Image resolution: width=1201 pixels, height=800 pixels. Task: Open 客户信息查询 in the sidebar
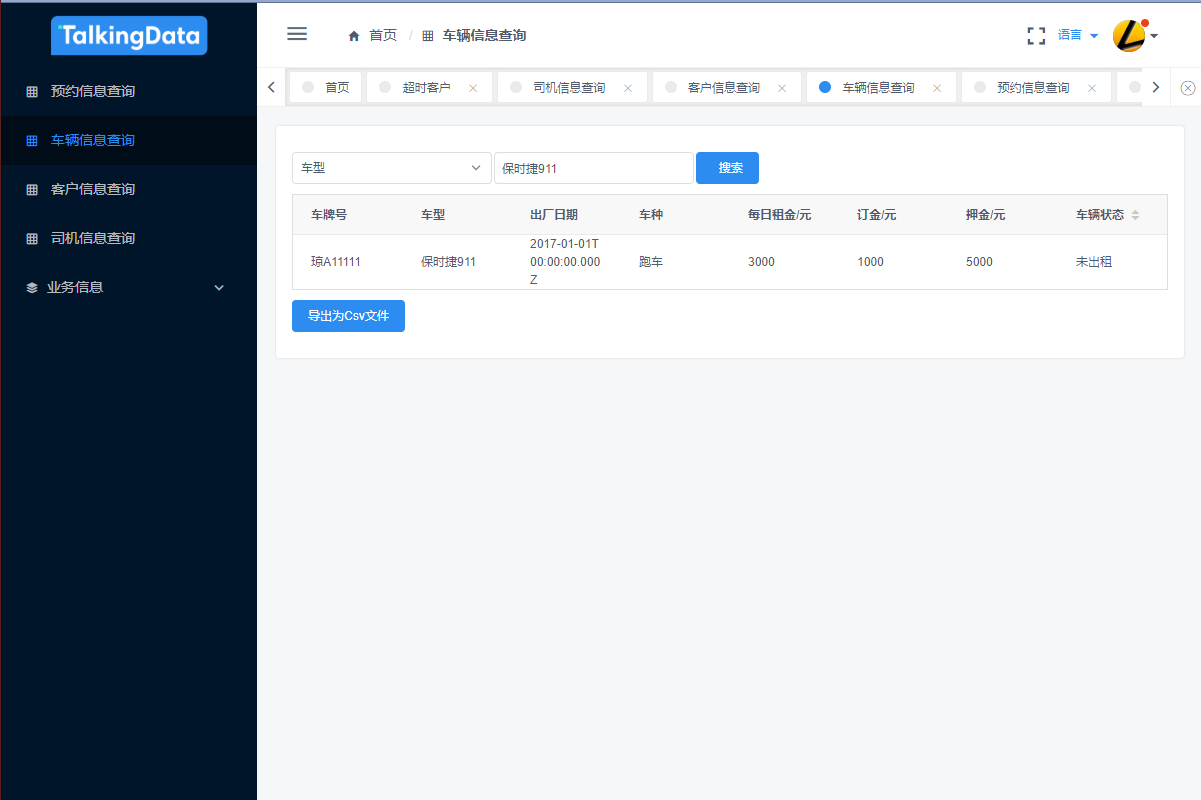click(128, 189)
